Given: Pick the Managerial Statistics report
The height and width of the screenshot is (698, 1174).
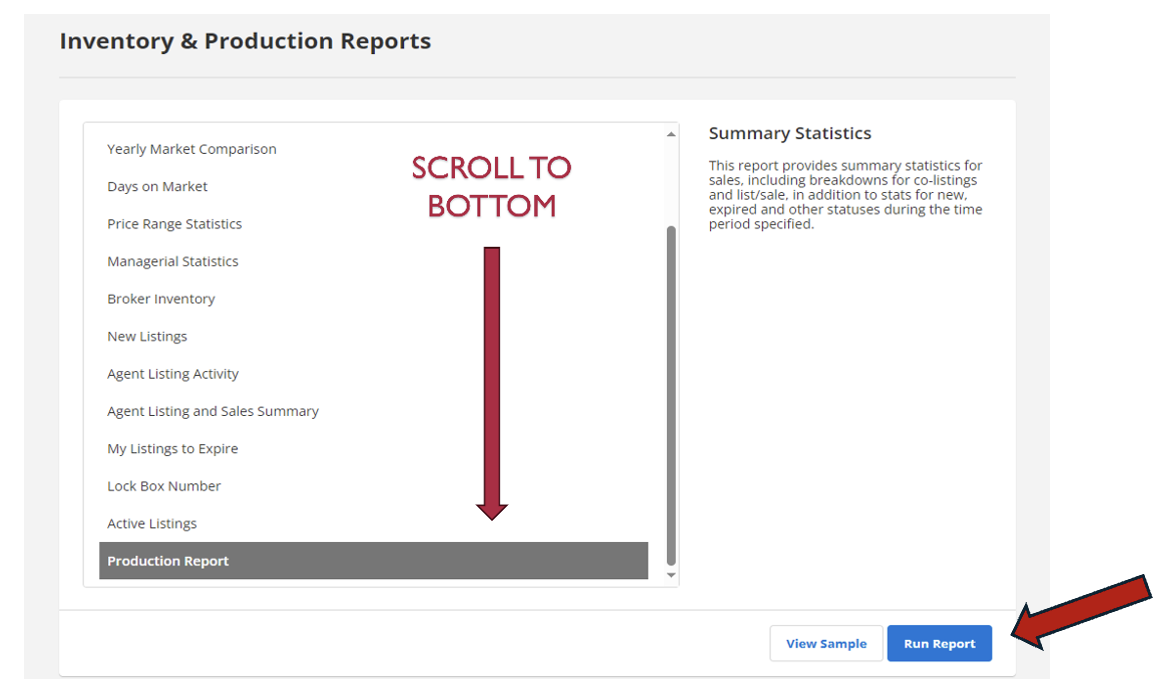Looking at the screenshot, I should coord(173,262).
